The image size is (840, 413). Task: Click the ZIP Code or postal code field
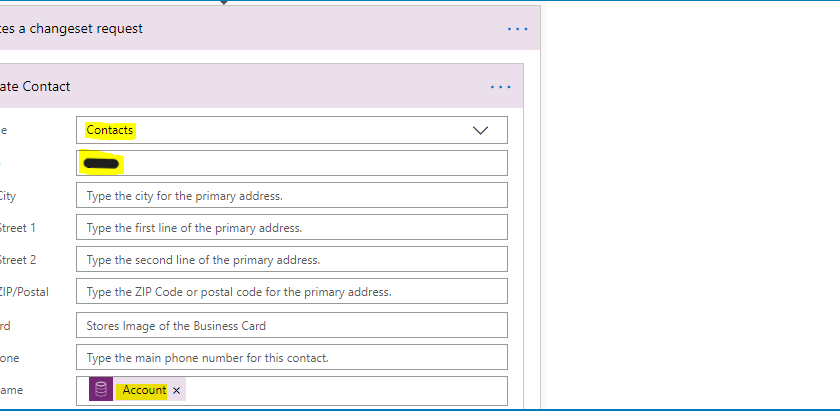[291, 292]
